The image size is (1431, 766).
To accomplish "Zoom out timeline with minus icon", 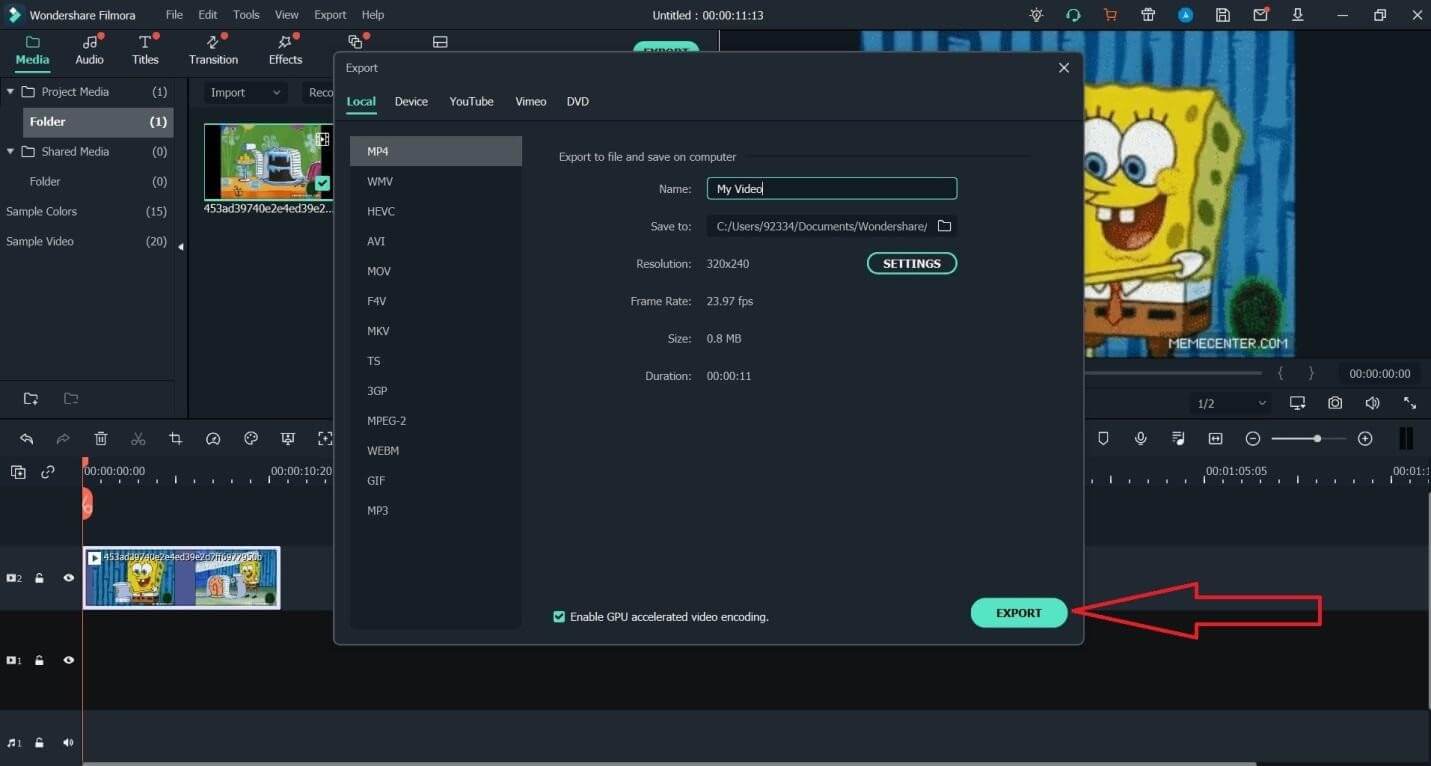I will (x=1253, y=439).
